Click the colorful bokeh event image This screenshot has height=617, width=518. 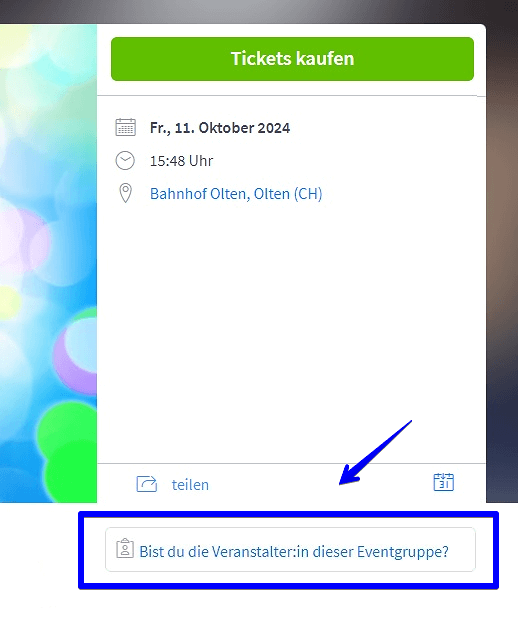tap(48, 263)
